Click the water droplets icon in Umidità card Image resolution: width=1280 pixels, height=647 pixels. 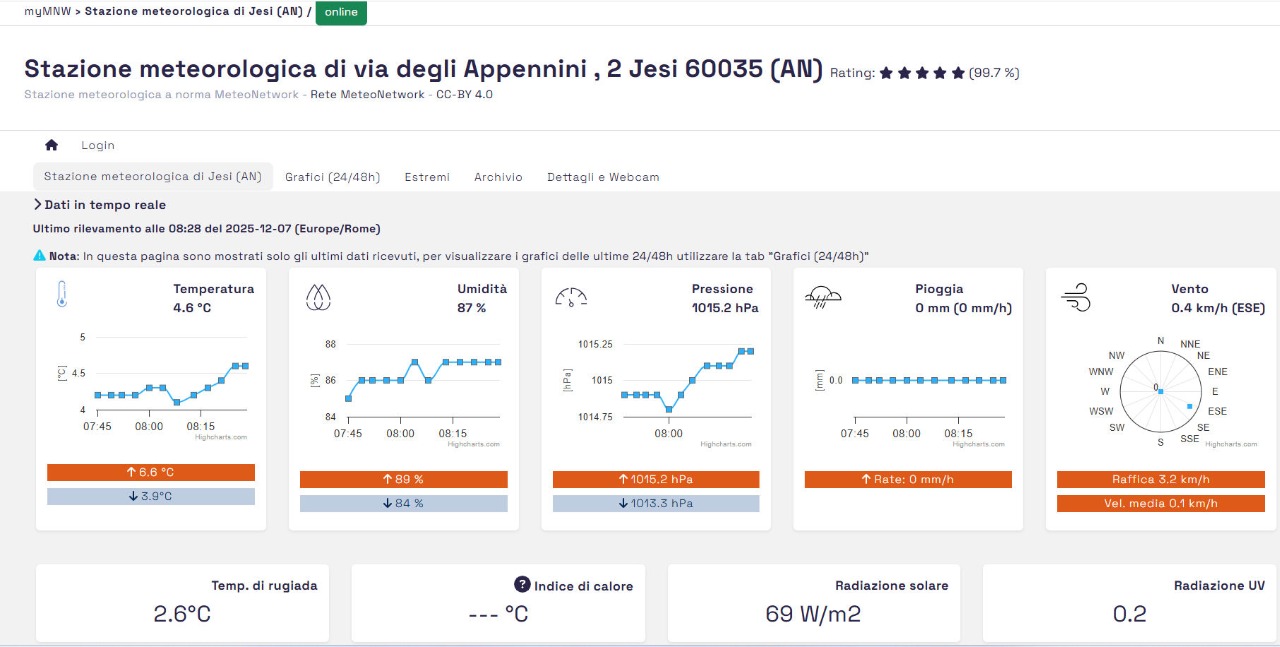point(317,297)
